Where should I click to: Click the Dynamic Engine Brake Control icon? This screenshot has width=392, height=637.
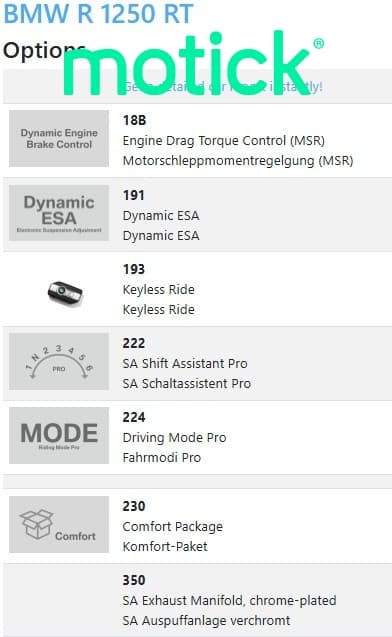tap(59, 139)
